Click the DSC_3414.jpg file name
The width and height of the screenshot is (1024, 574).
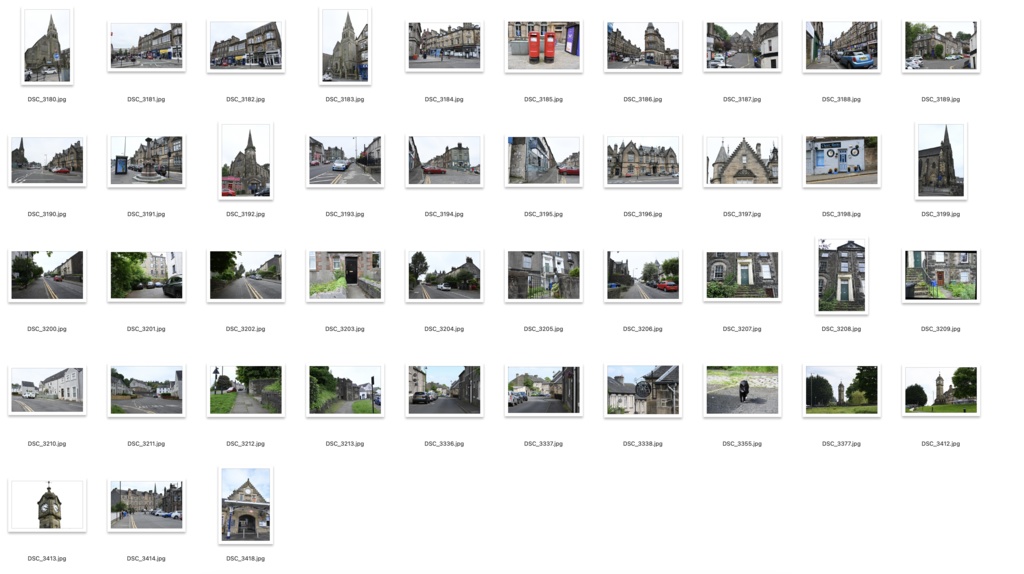point(146,559)
